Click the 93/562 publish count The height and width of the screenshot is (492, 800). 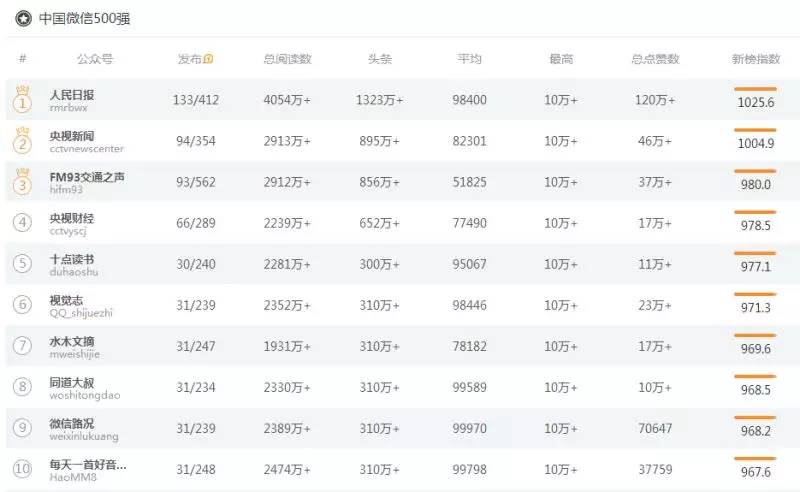click(x=196, y=182)
